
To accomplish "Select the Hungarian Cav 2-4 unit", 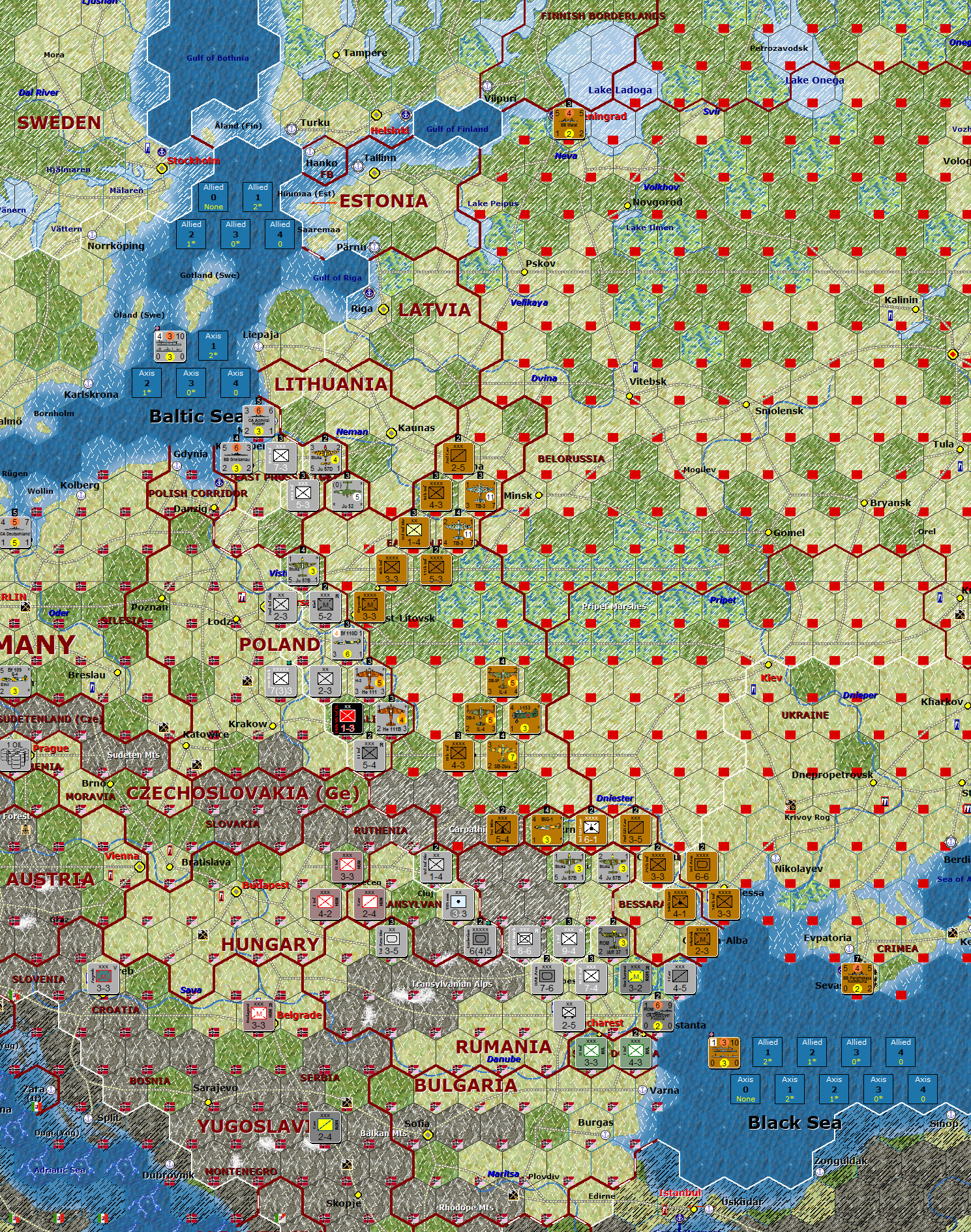I will [x=370, y=904].
